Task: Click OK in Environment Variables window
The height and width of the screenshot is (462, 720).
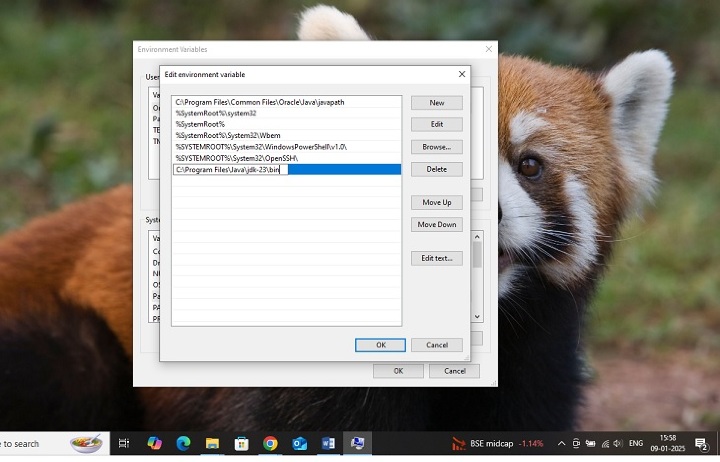Action: (398, 371)
